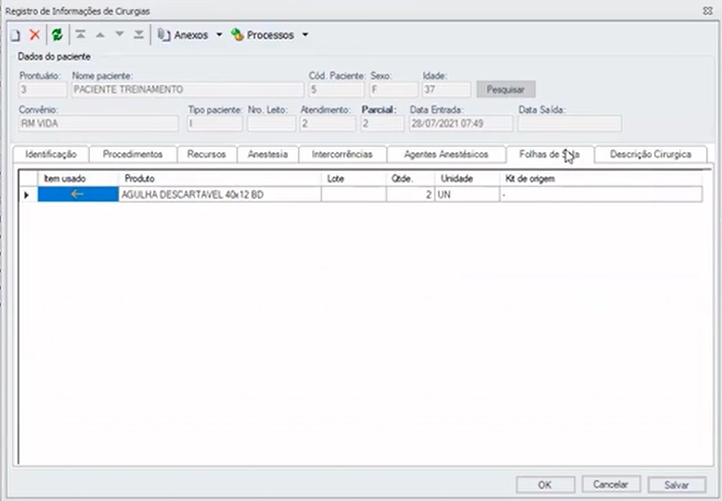Click the Sexo field
The width and height of the screenshot is (722, 501).
coord(394,89)
